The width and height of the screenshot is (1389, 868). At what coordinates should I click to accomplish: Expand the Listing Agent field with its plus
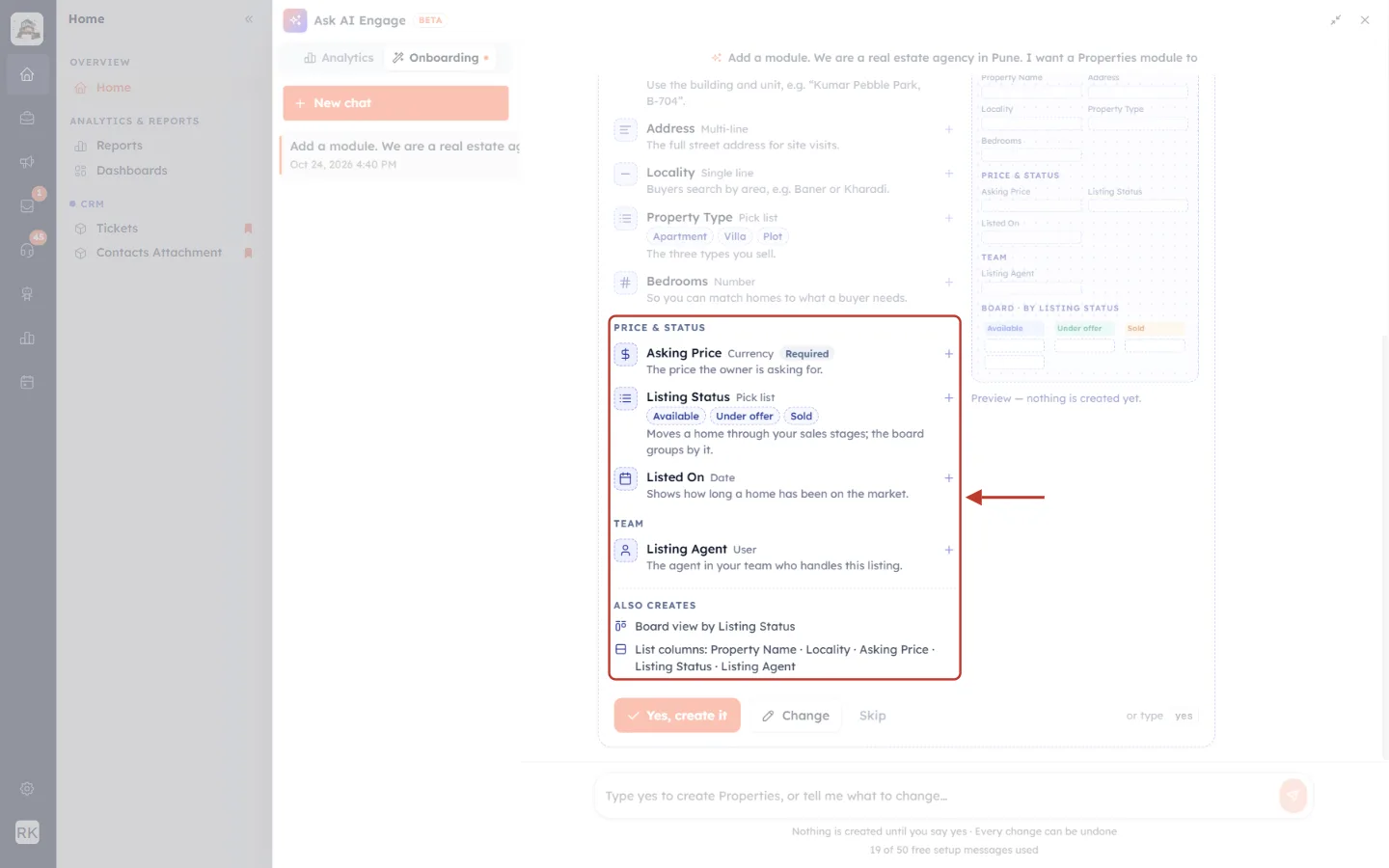click(x=949, y=551)
